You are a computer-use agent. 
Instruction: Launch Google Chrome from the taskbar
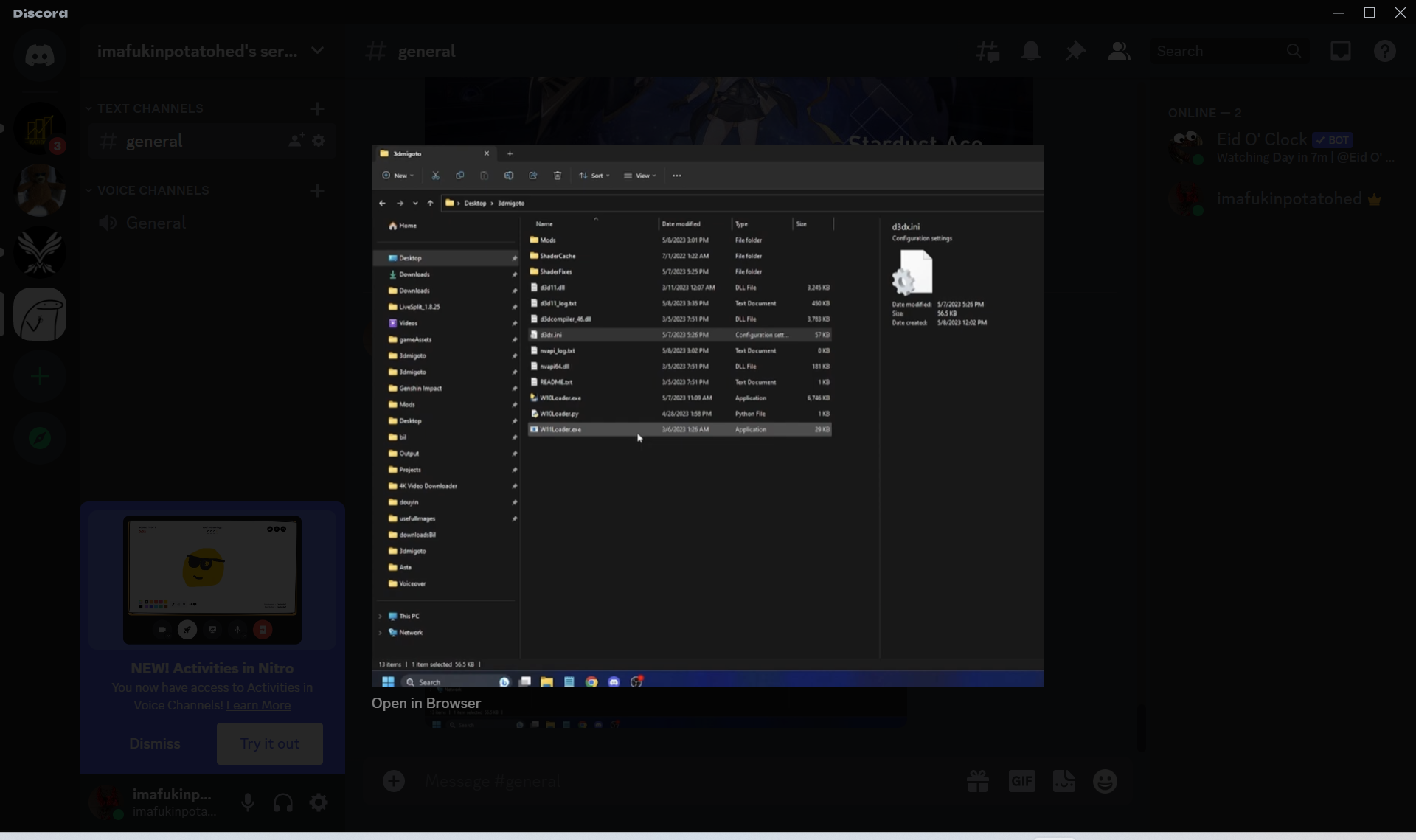tap(592, 681)
